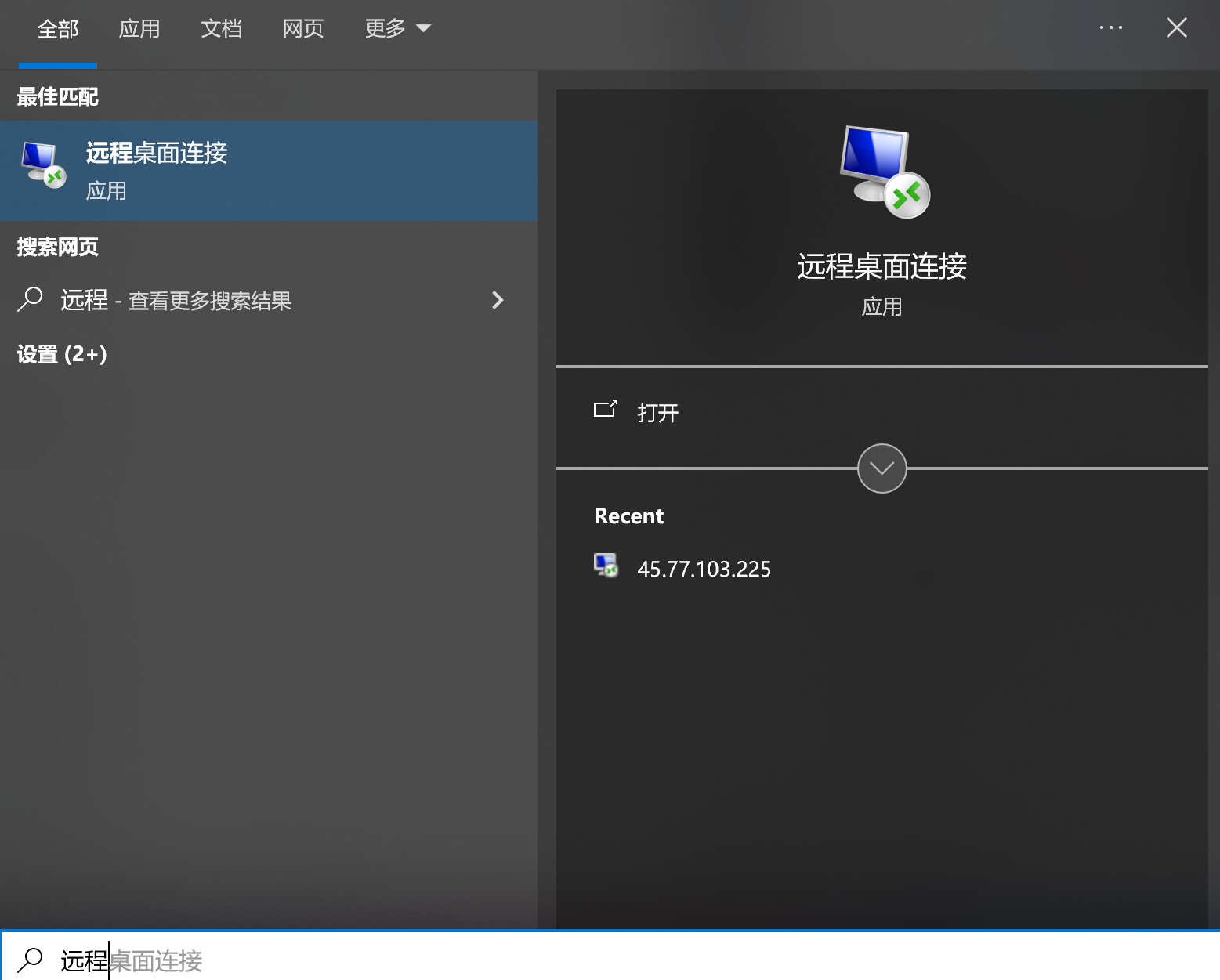Click the web search magnifier icon

[30, 300]
